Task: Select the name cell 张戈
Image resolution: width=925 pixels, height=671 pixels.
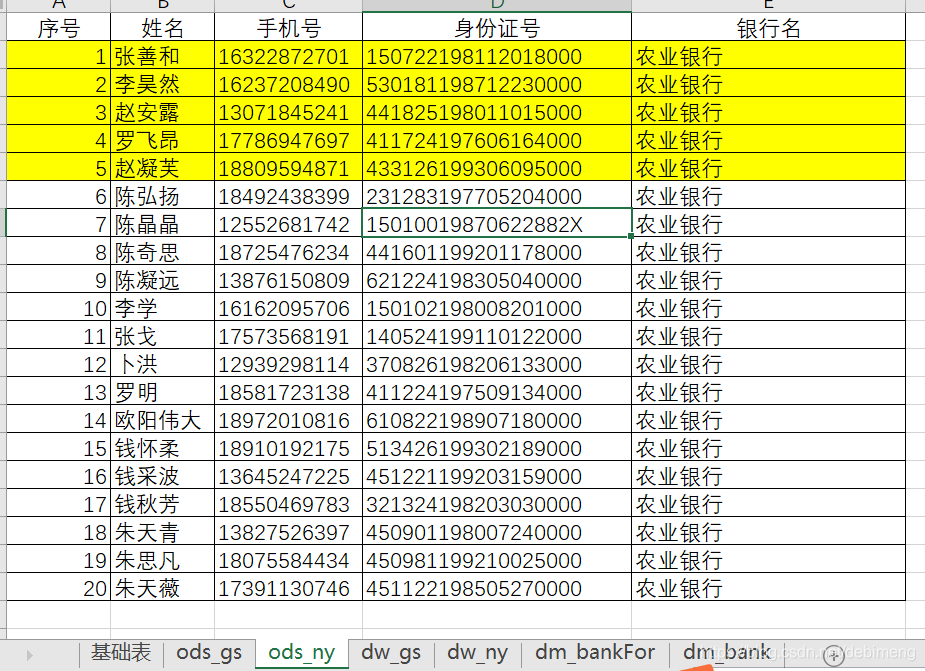Action: pyautogui.click(x=162, y=336)
